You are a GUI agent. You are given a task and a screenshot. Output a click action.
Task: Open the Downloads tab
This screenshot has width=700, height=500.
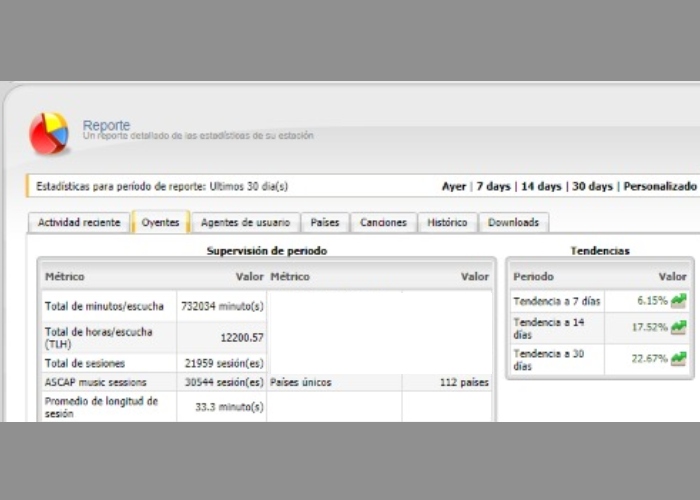513,222
